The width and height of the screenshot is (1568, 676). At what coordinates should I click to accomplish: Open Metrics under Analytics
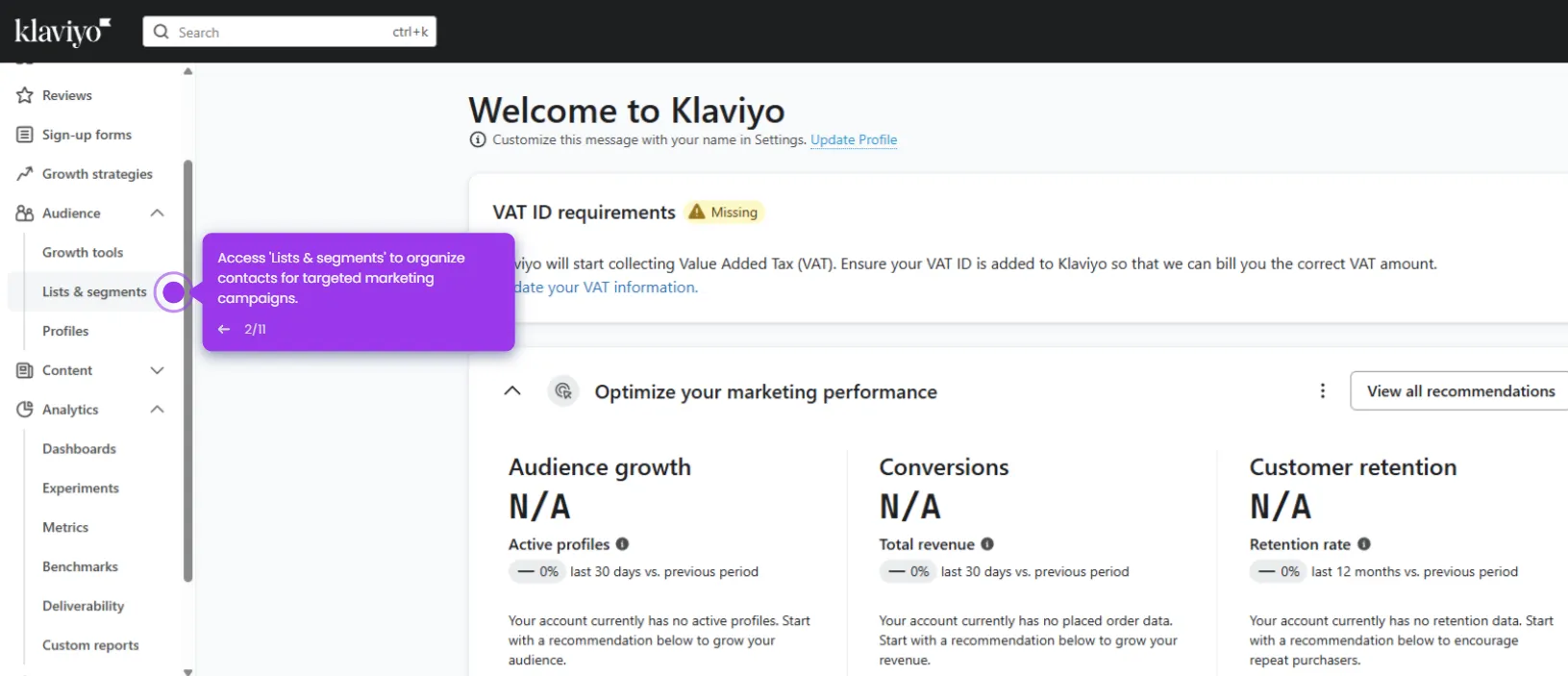[x=65, y=528]
